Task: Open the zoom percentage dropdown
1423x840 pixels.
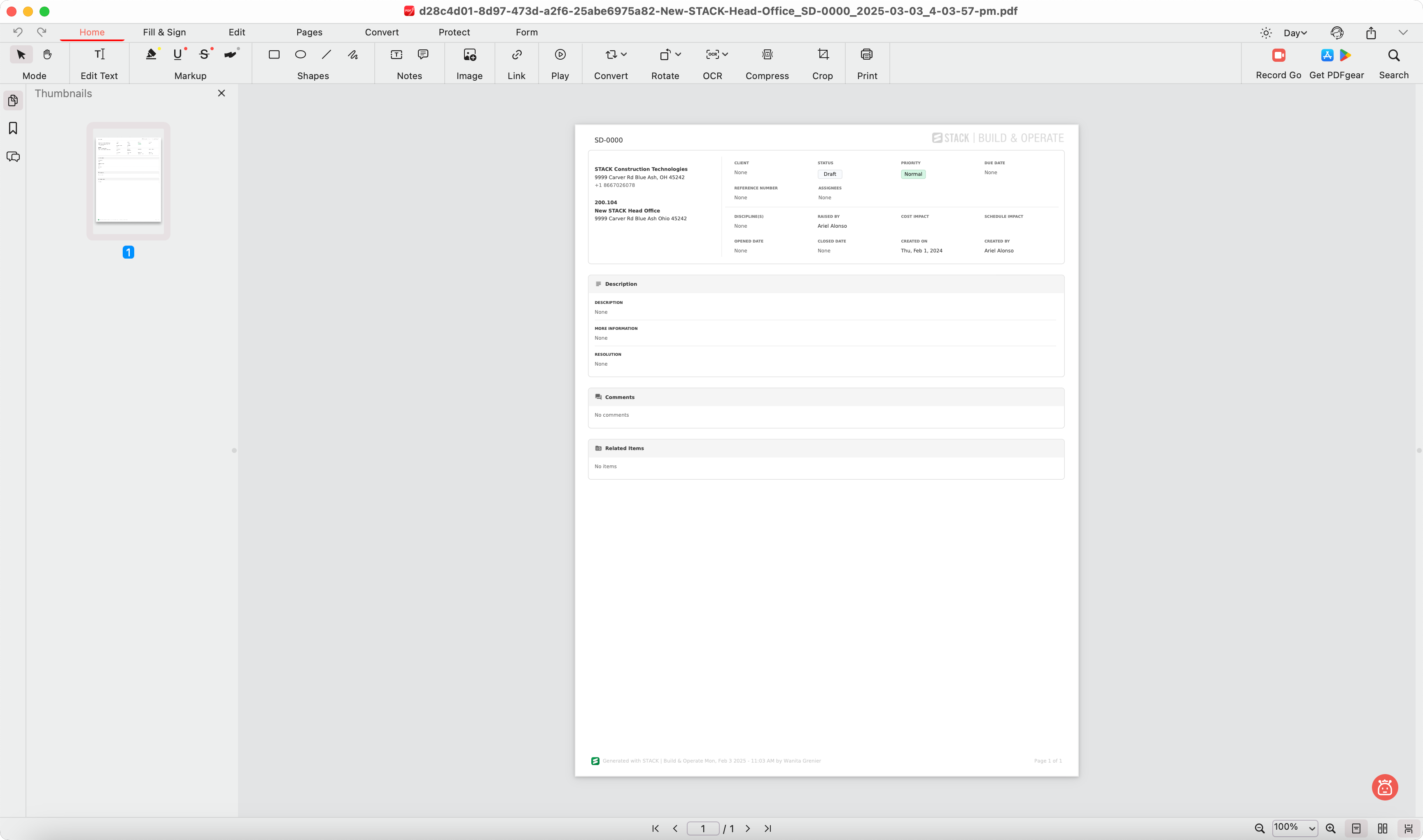Action: click(x=1294, y=828)
